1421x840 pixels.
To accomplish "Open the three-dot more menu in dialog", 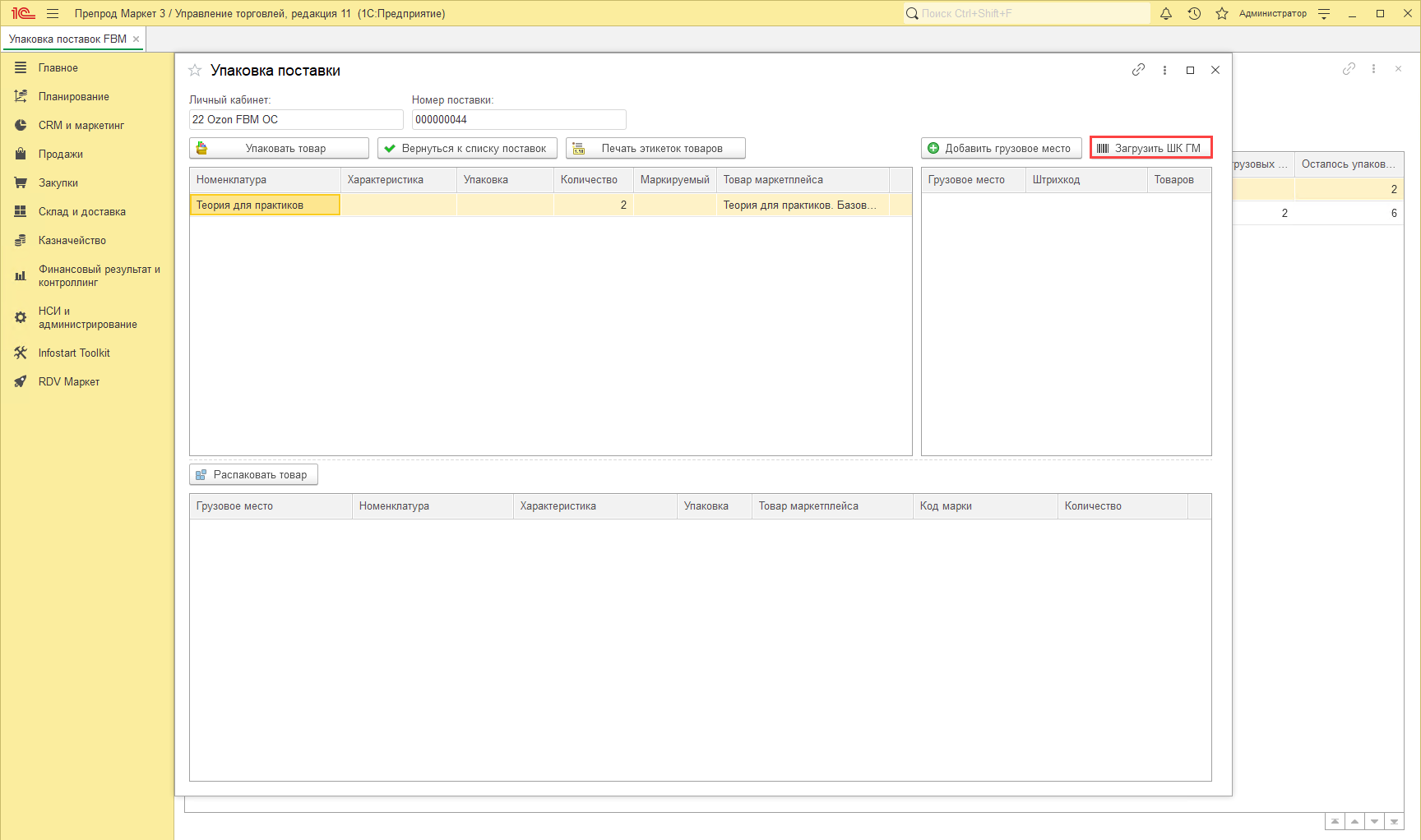I will point(1164,70).
